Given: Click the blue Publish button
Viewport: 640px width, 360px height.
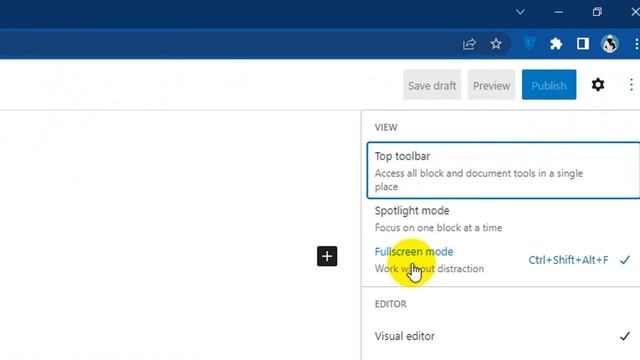Looking at the screenshot, I should point(549,85).
